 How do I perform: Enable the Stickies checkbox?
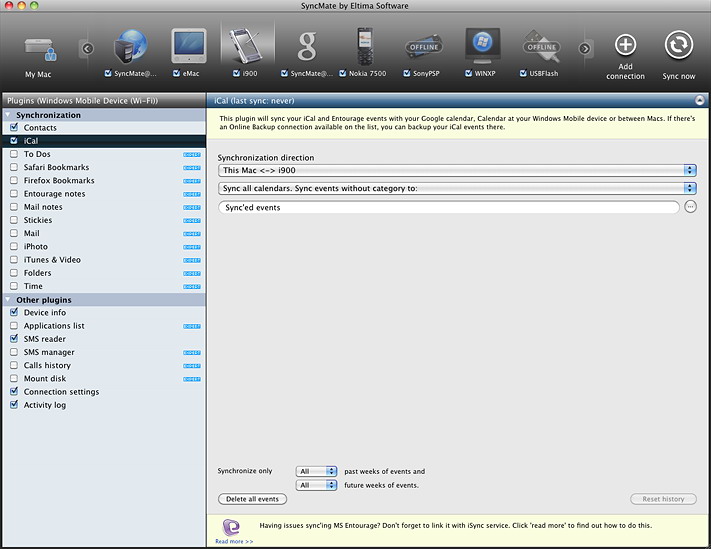pyautogui.click(x=14, y=220)
